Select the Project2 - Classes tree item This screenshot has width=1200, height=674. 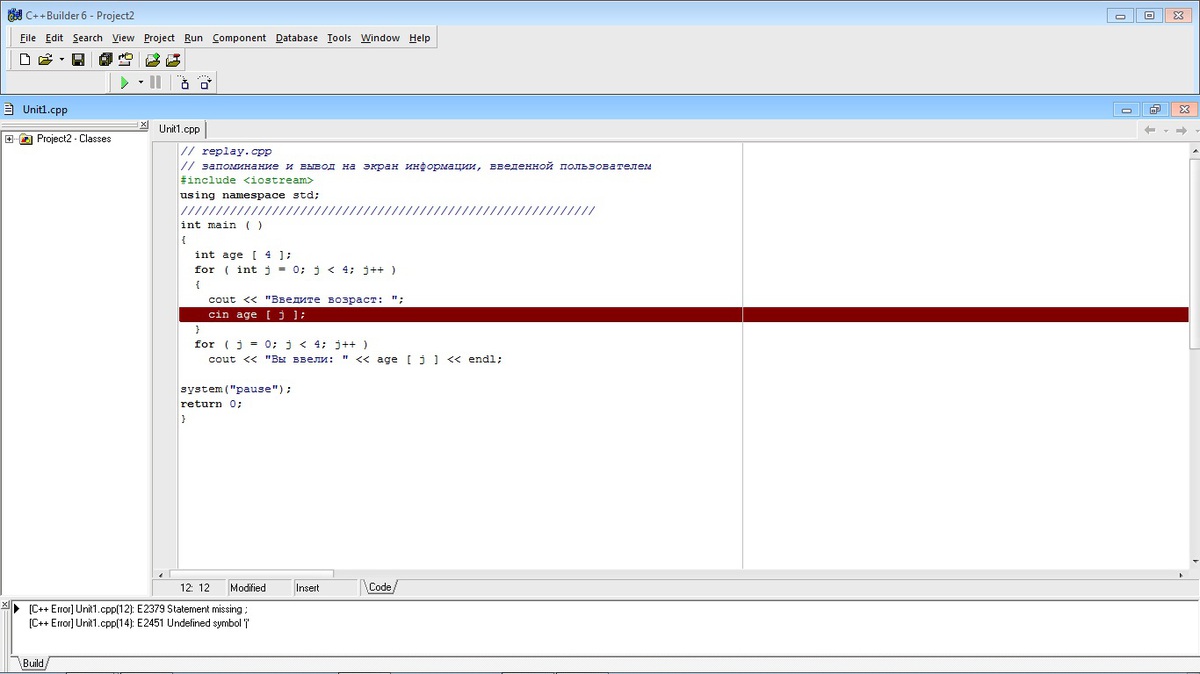pos(74,139)
